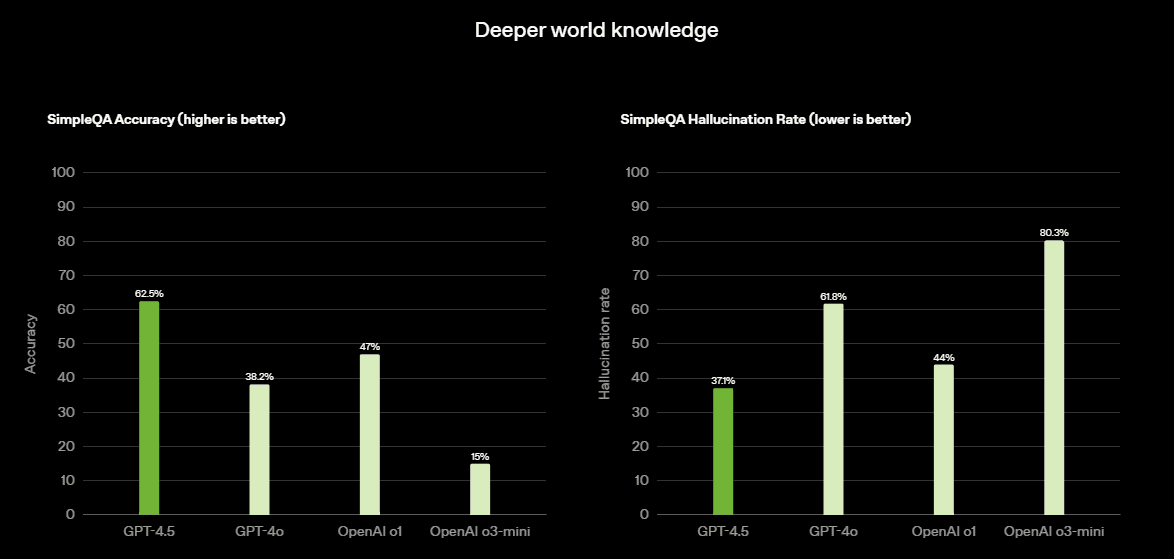Click the '80.3%' value label

(x=1053, y=233)
